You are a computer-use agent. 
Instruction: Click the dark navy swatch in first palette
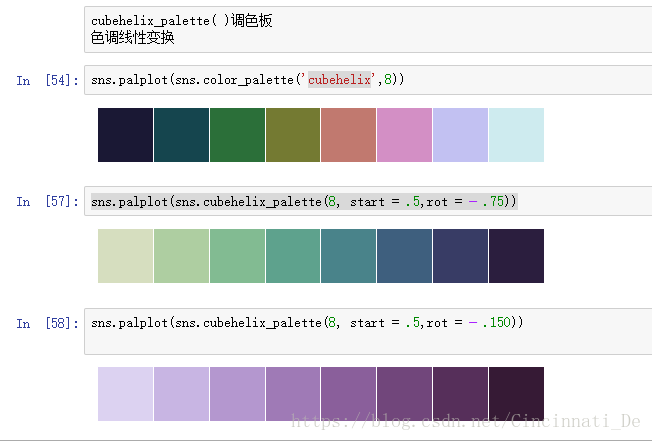(x=125, y=135)
